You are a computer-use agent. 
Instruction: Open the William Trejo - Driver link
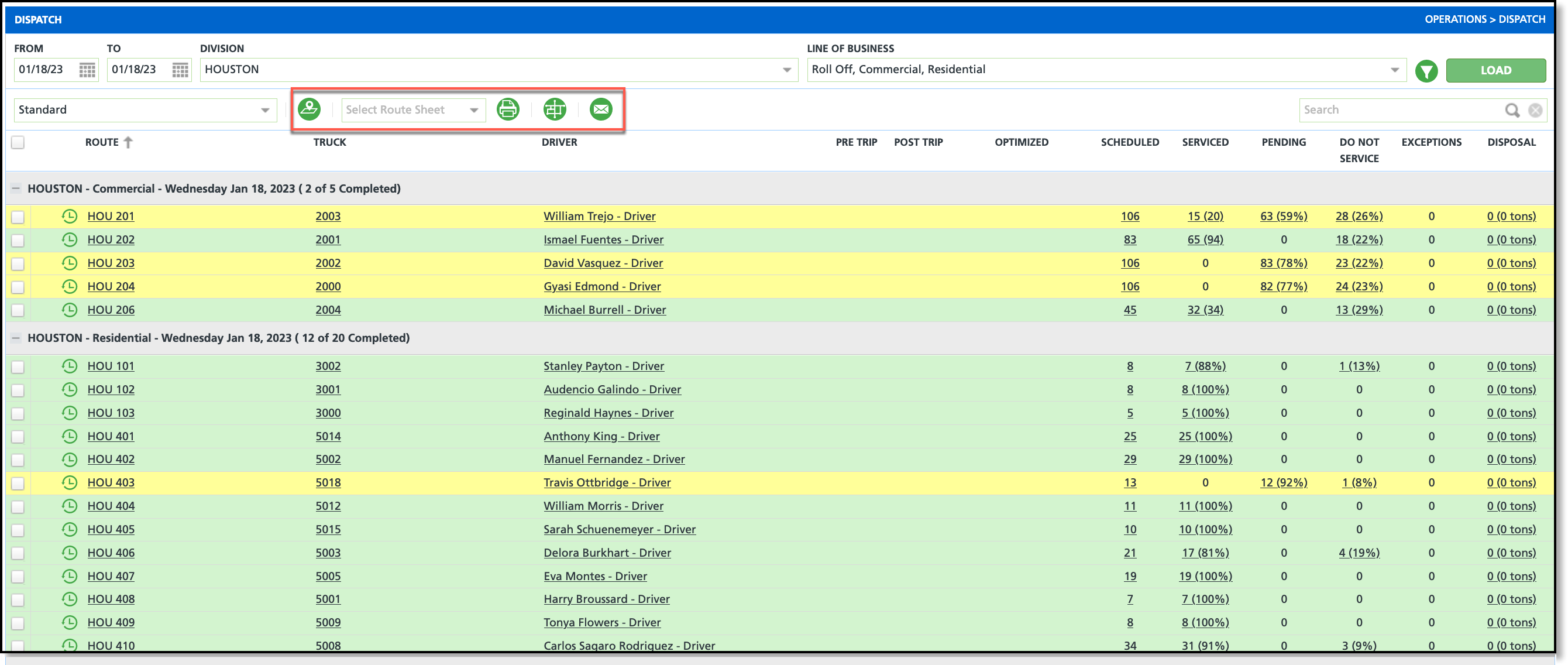(599, 216)
